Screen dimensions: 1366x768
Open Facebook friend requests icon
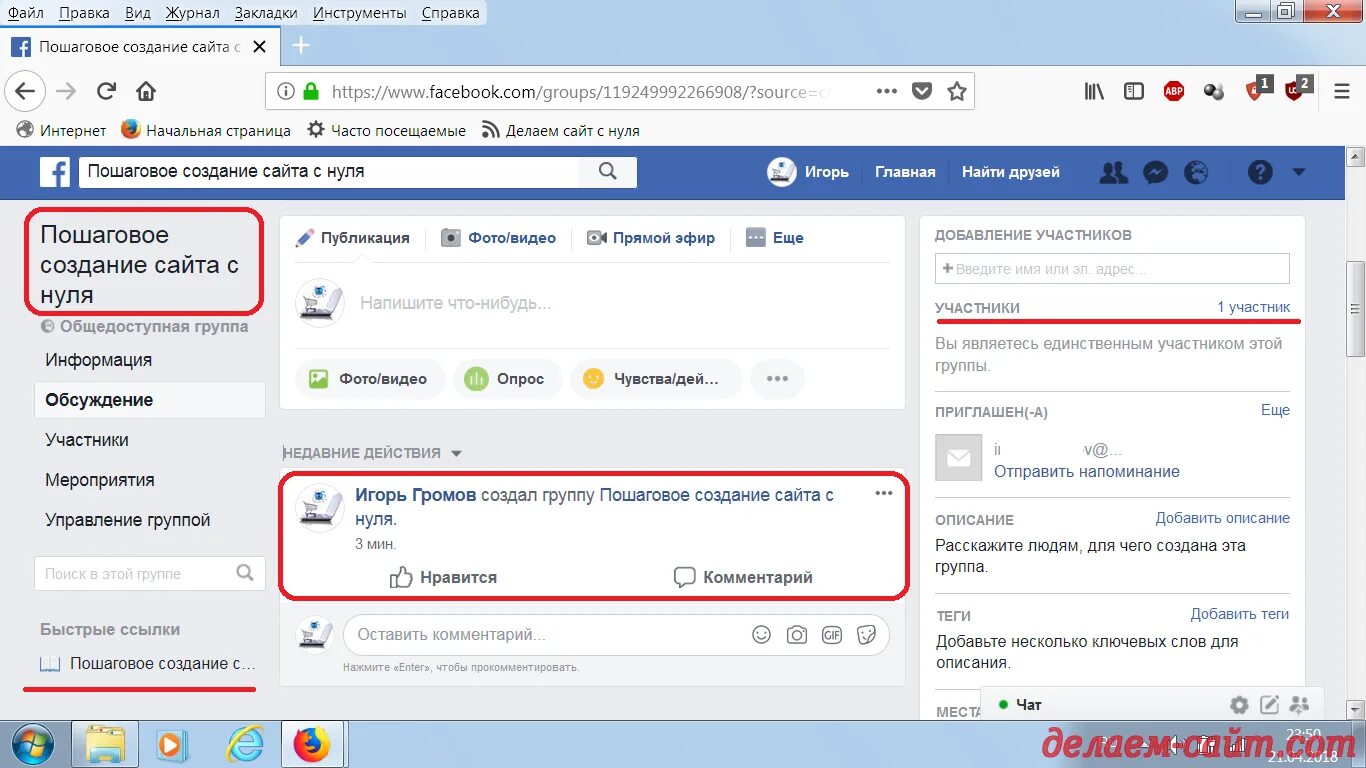pyautogui.click(x=1113, y=172)
